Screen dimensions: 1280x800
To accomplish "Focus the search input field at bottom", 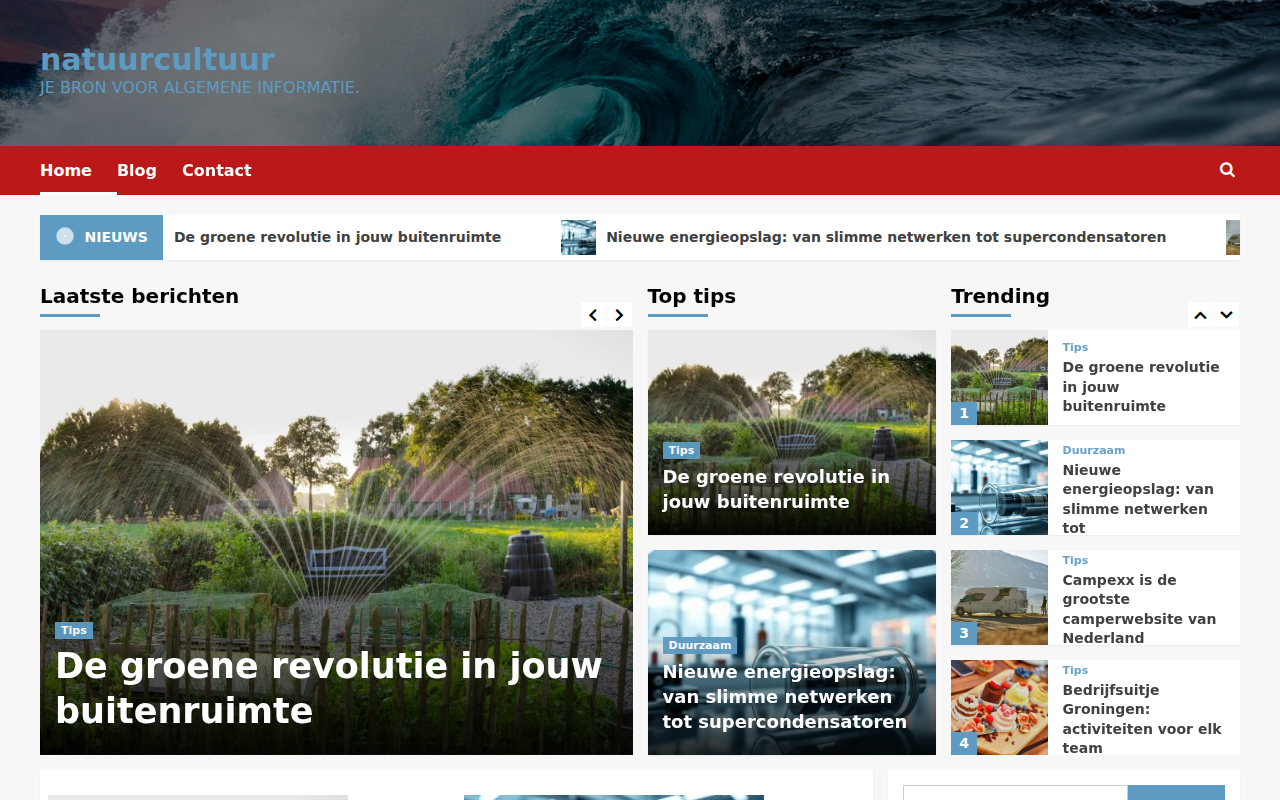I will [1015, 793].
